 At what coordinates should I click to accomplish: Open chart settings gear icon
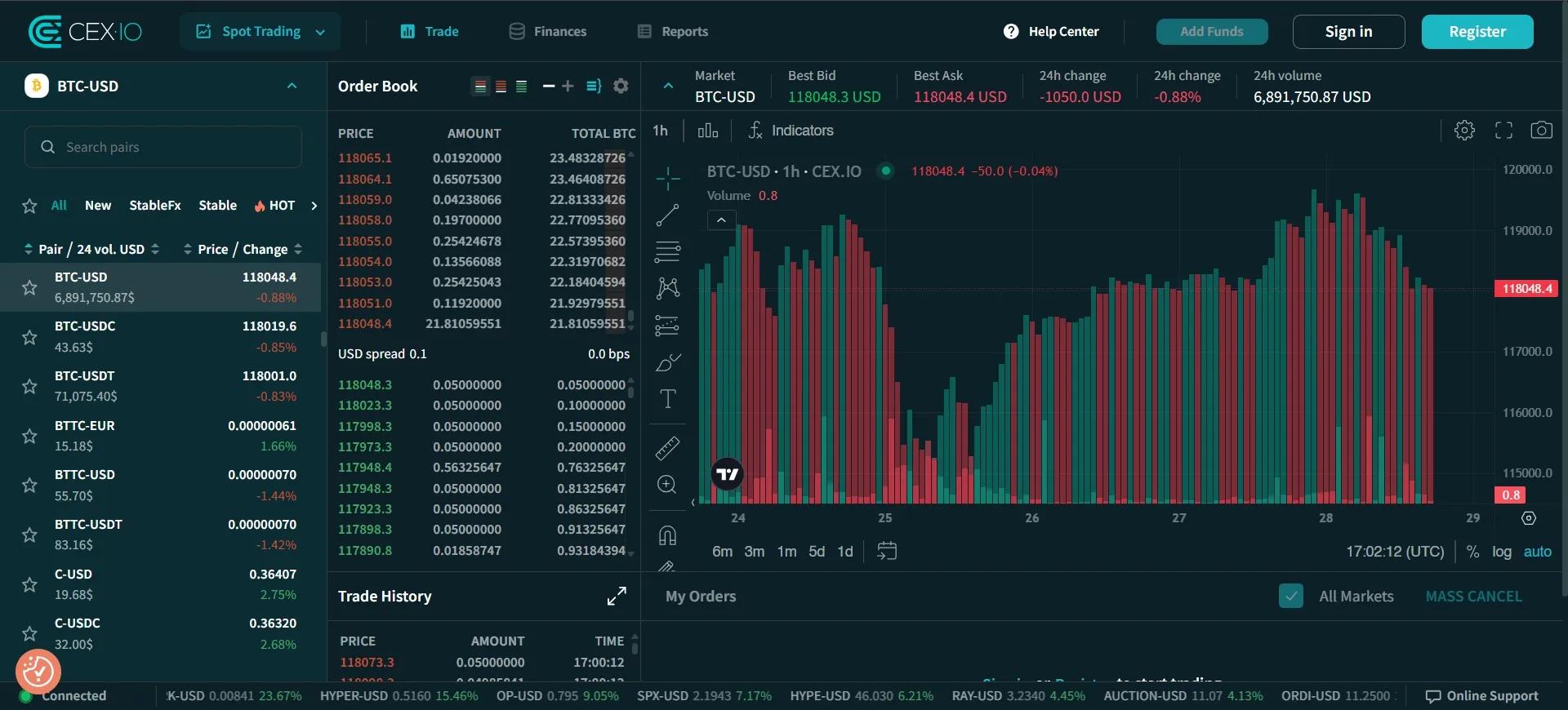[1464, 130]
